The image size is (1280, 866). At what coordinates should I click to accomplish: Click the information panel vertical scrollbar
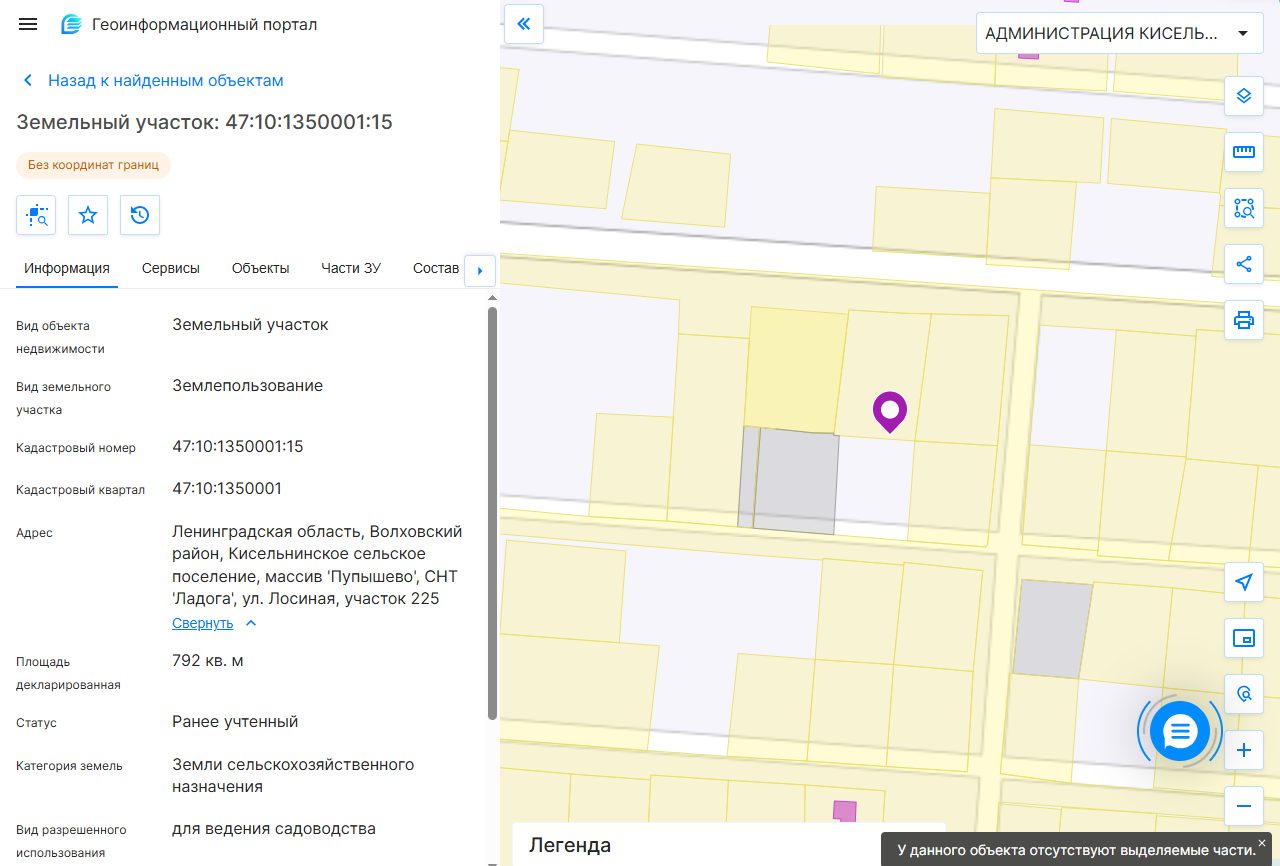point(492,513)
